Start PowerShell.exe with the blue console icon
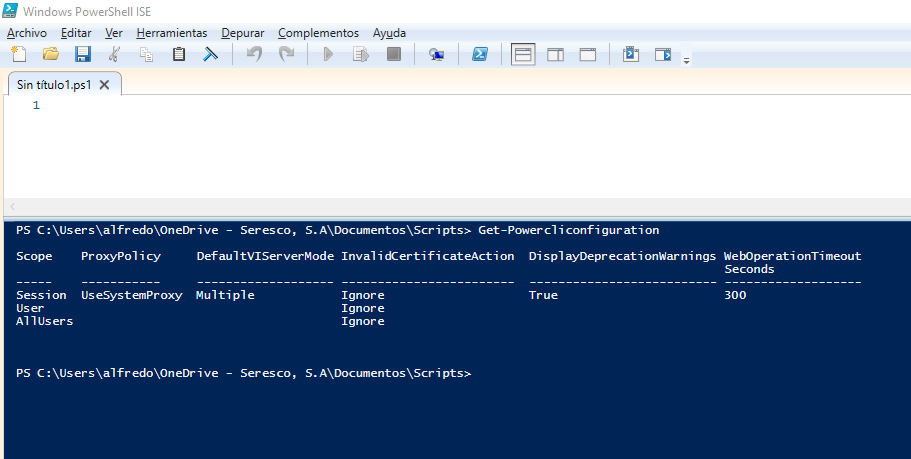 pos(479,55)
